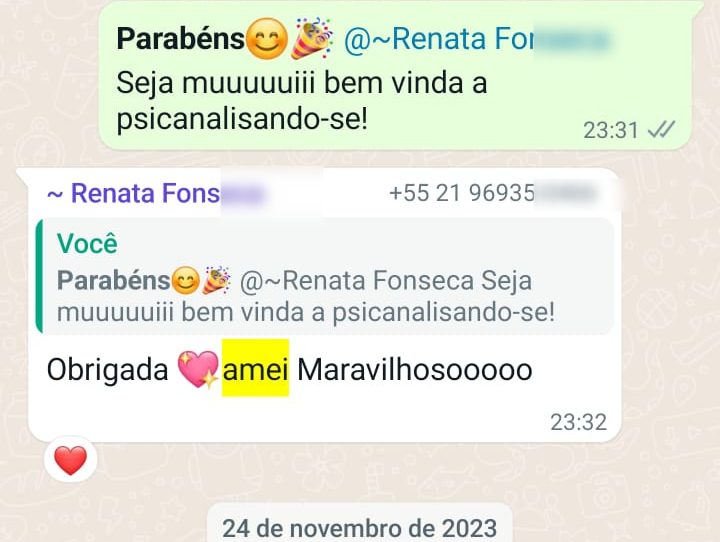Click the 24 de novembro de 2023 date chip
Screen dimensions: 720x542
[x=360, y=527]
